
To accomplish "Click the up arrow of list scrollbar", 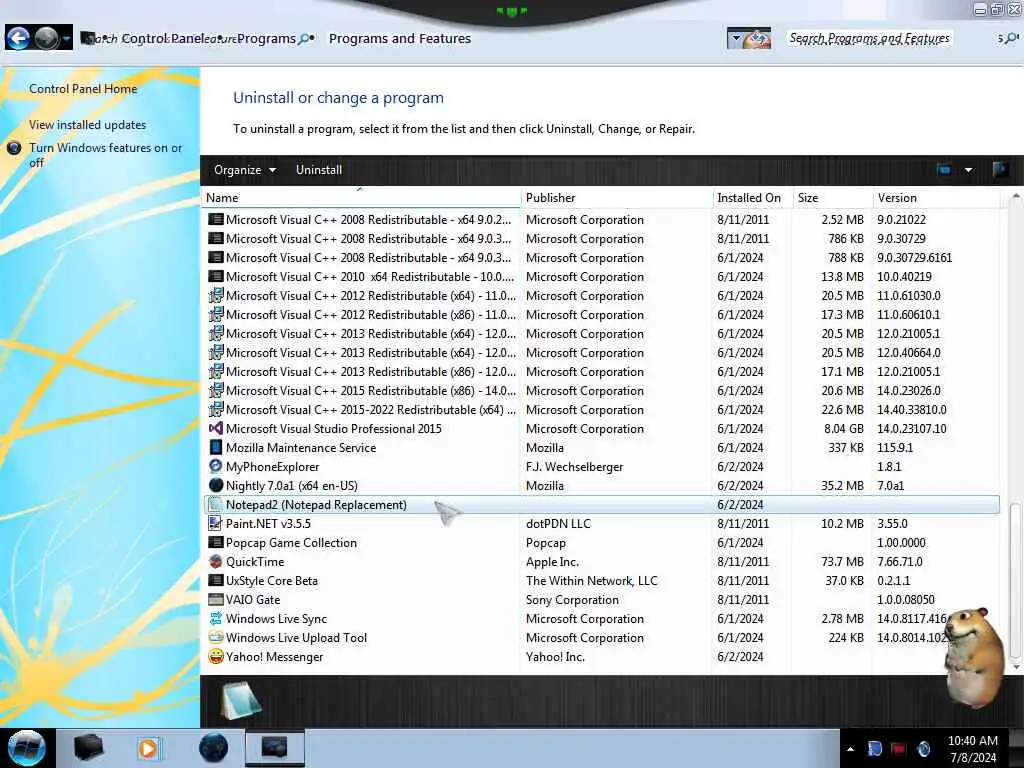I will pyautogui.click(x=1015, y=197).
